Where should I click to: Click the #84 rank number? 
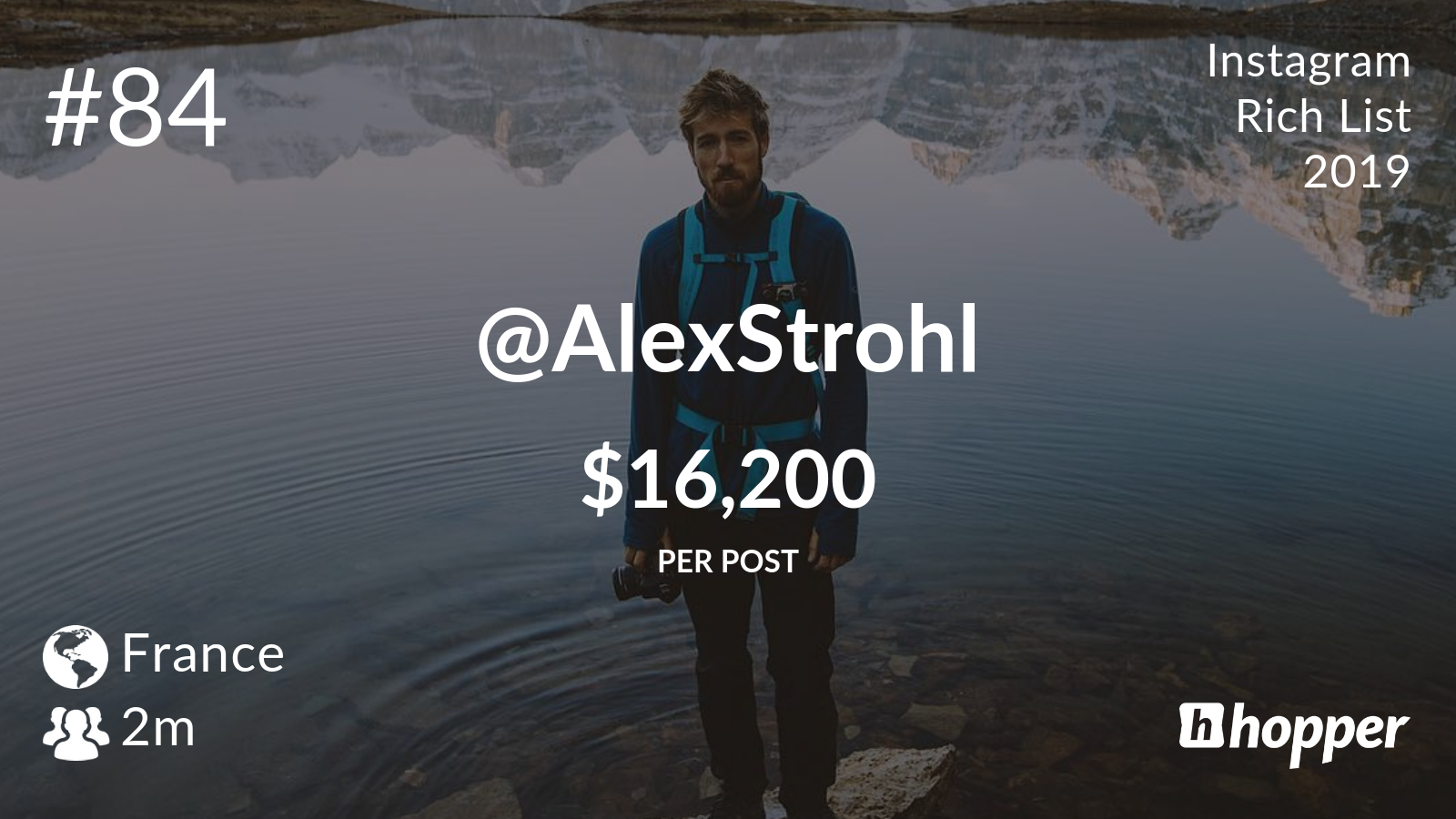[136, 110]
